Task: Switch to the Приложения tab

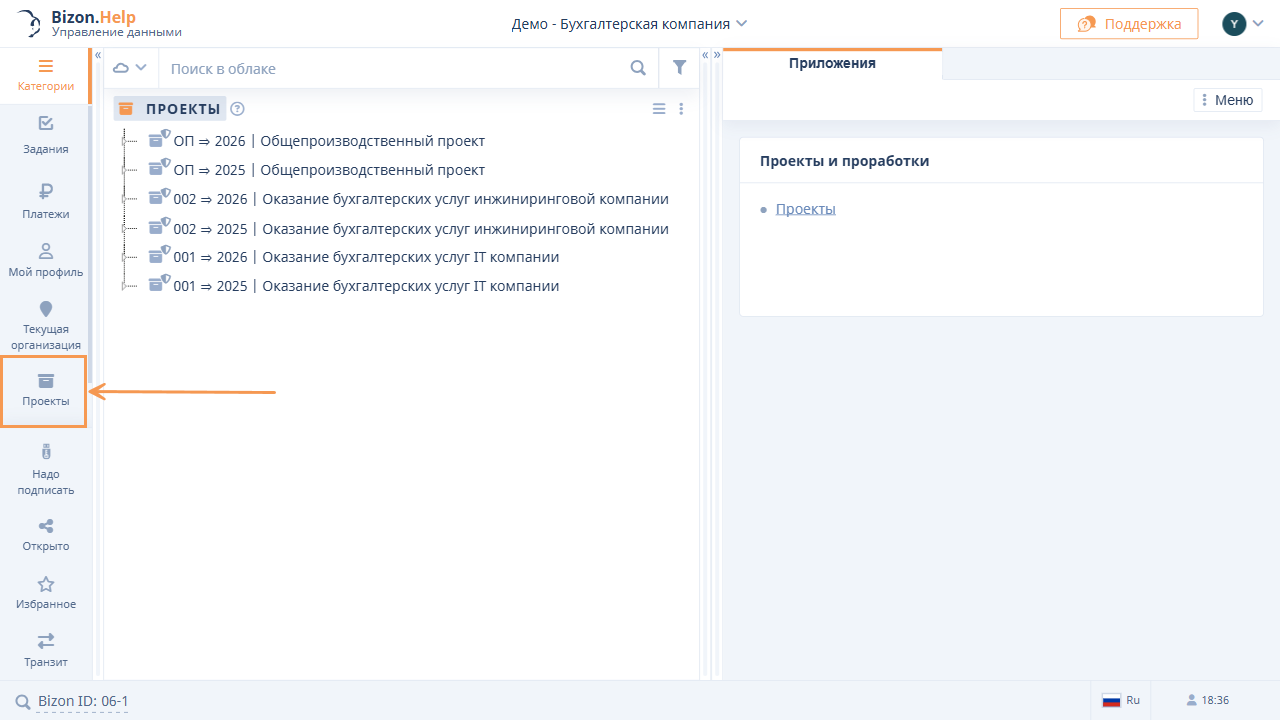Action: tap(831, 63)
